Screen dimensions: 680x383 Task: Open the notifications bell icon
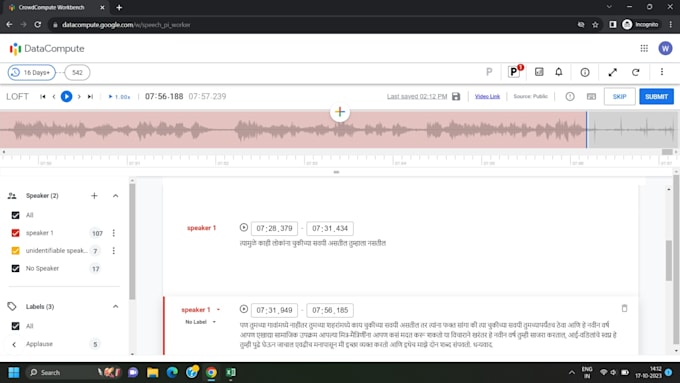click(559, 72)
